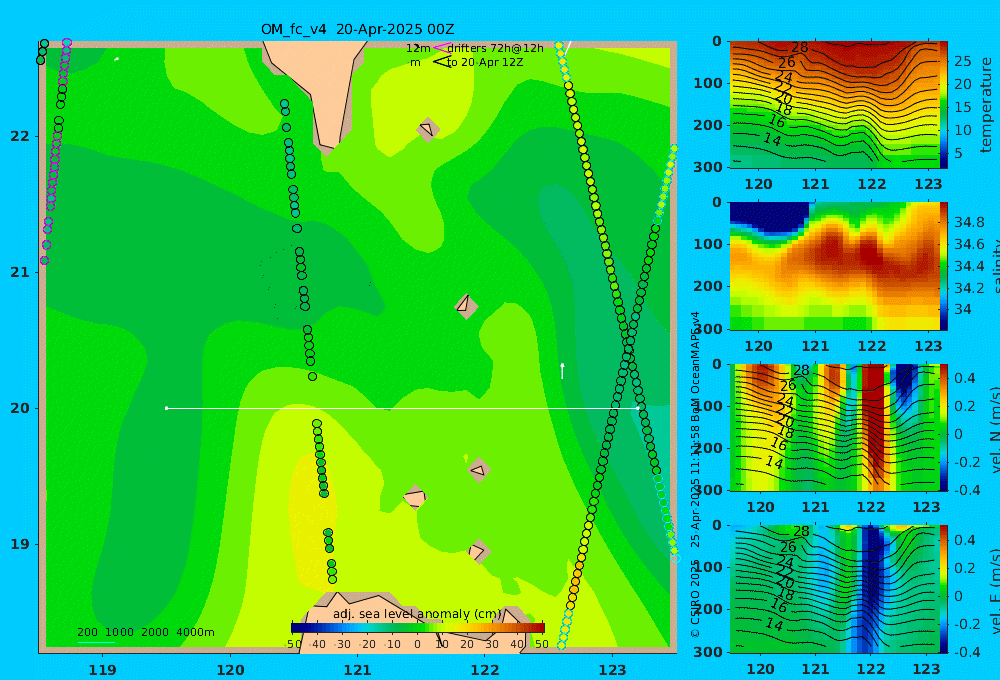Click the longitude label 120 on main map axis
The image size is (1000, 680).
click(230, 670)
